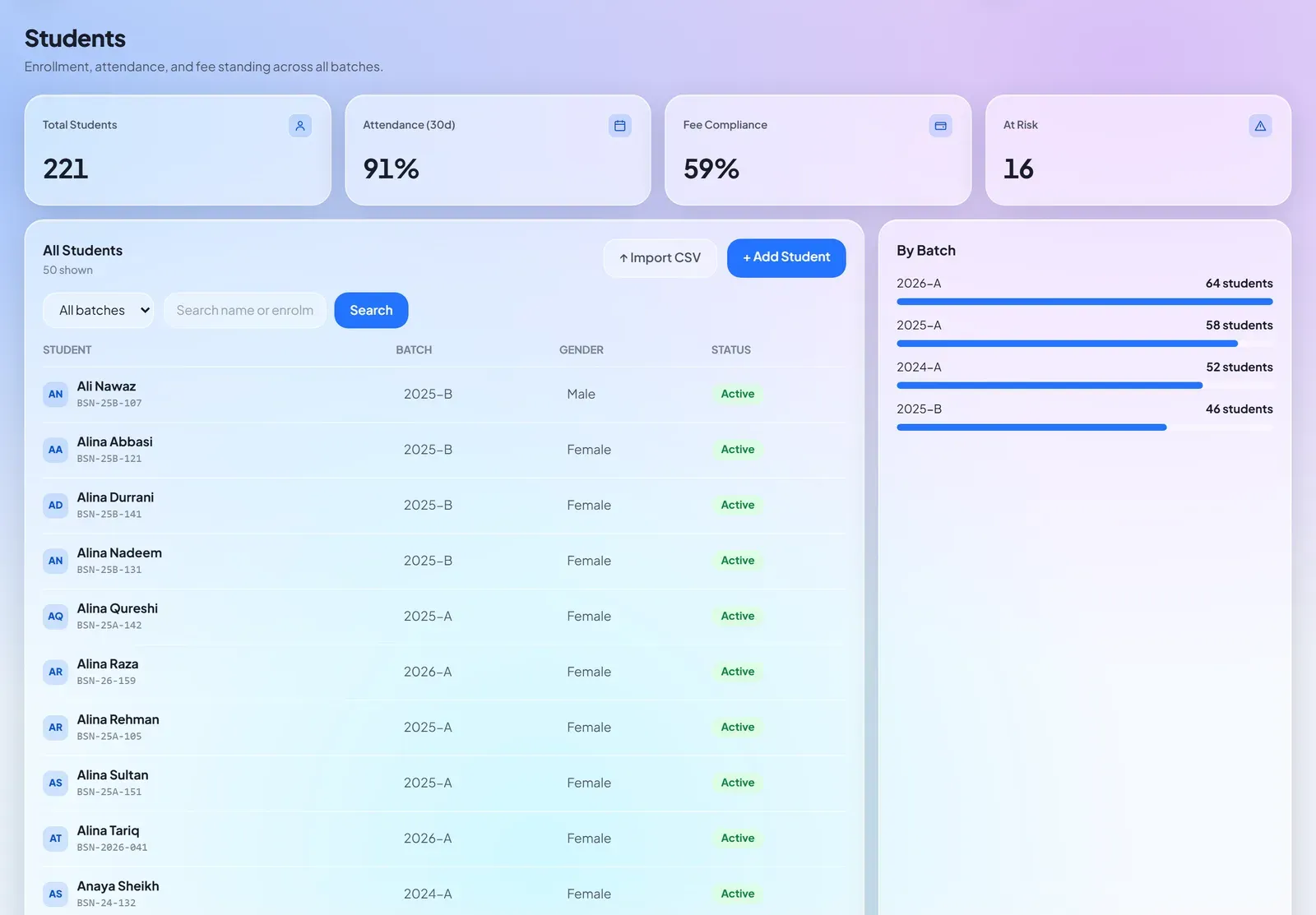Click the 2025-A batch progress bar

(x=1084, y=344)
